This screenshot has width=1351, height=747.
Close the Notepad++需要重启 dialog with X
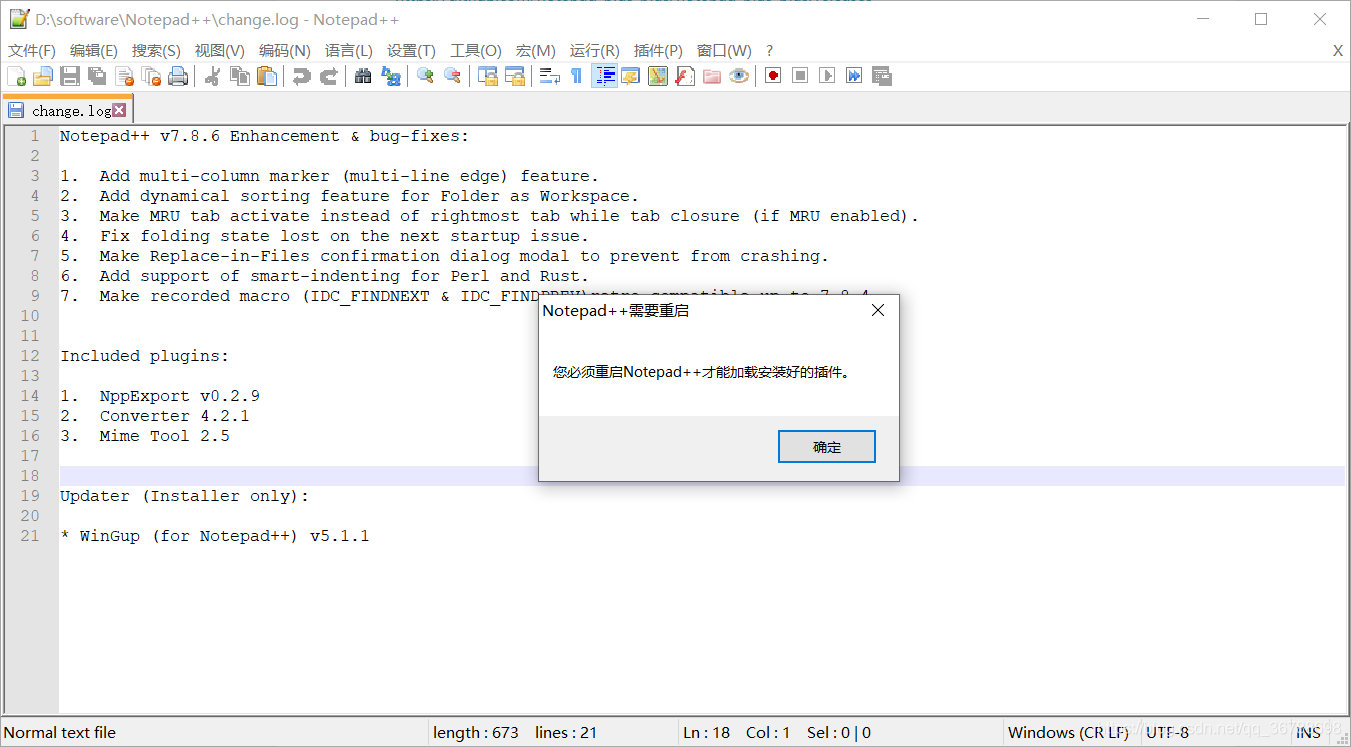tap(878, 311)
